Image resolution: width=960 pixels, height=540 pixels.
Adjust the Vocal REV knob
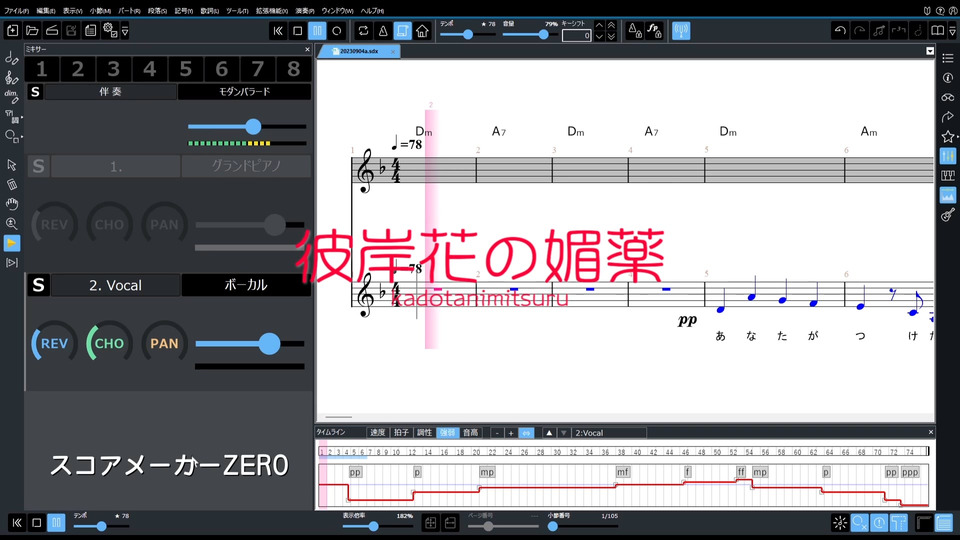pos(54,343)
